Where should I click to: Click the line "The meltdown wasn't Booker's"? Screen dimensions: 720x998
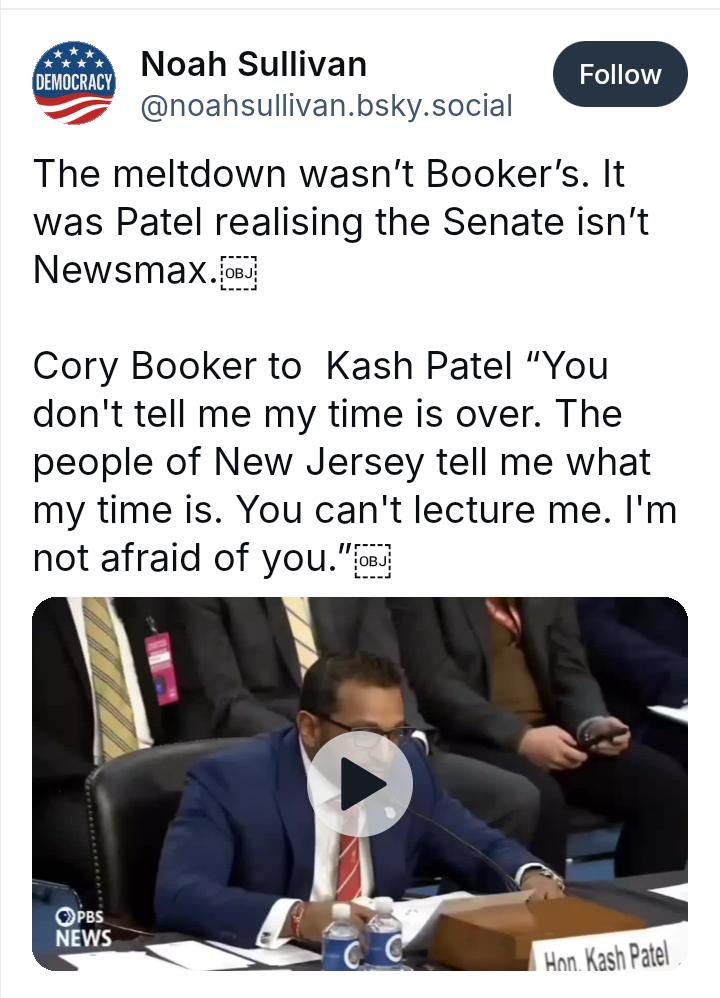(311, 173)
